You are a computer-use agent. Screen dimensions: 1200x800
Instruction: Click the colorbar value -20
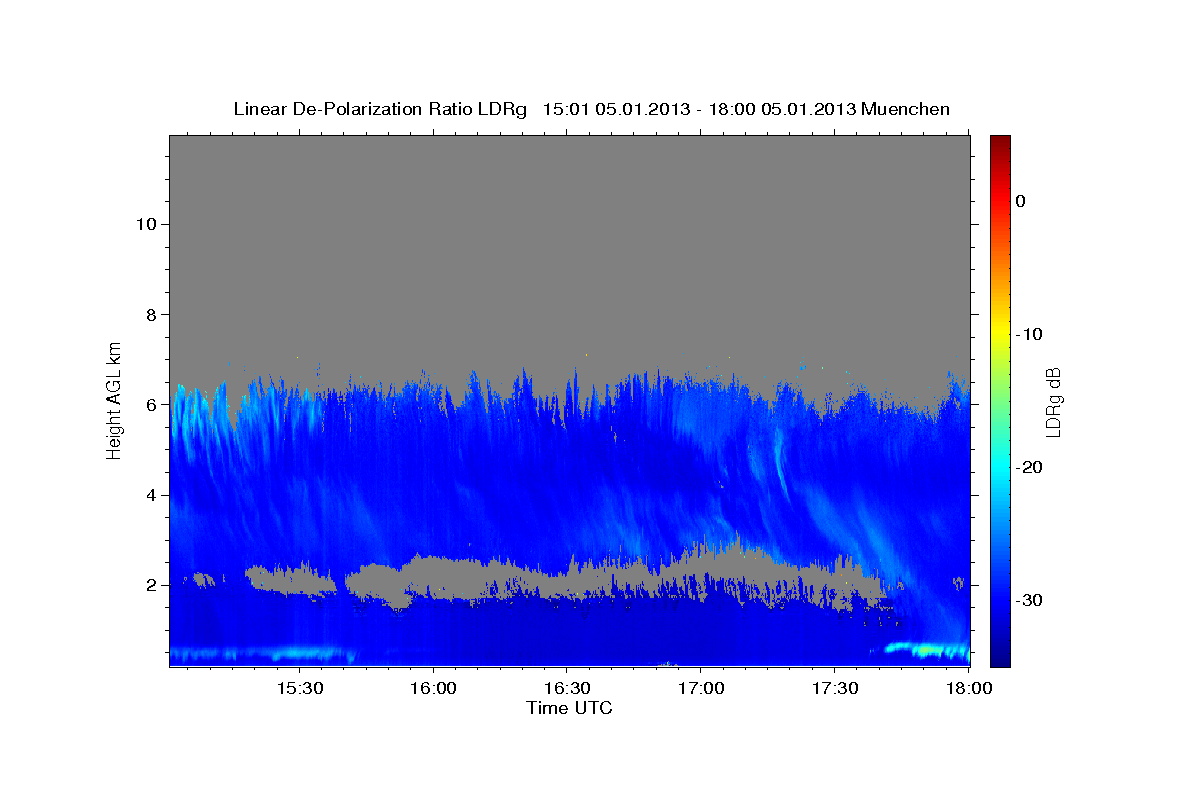[x=1029, y=467]
